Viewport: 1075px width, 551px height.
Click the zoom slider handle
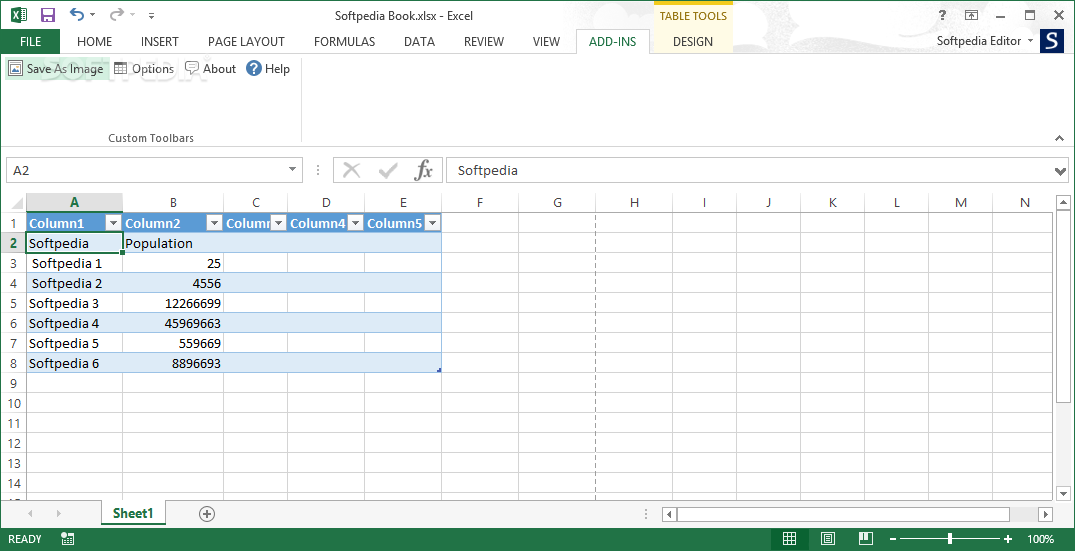coord(950,539)
